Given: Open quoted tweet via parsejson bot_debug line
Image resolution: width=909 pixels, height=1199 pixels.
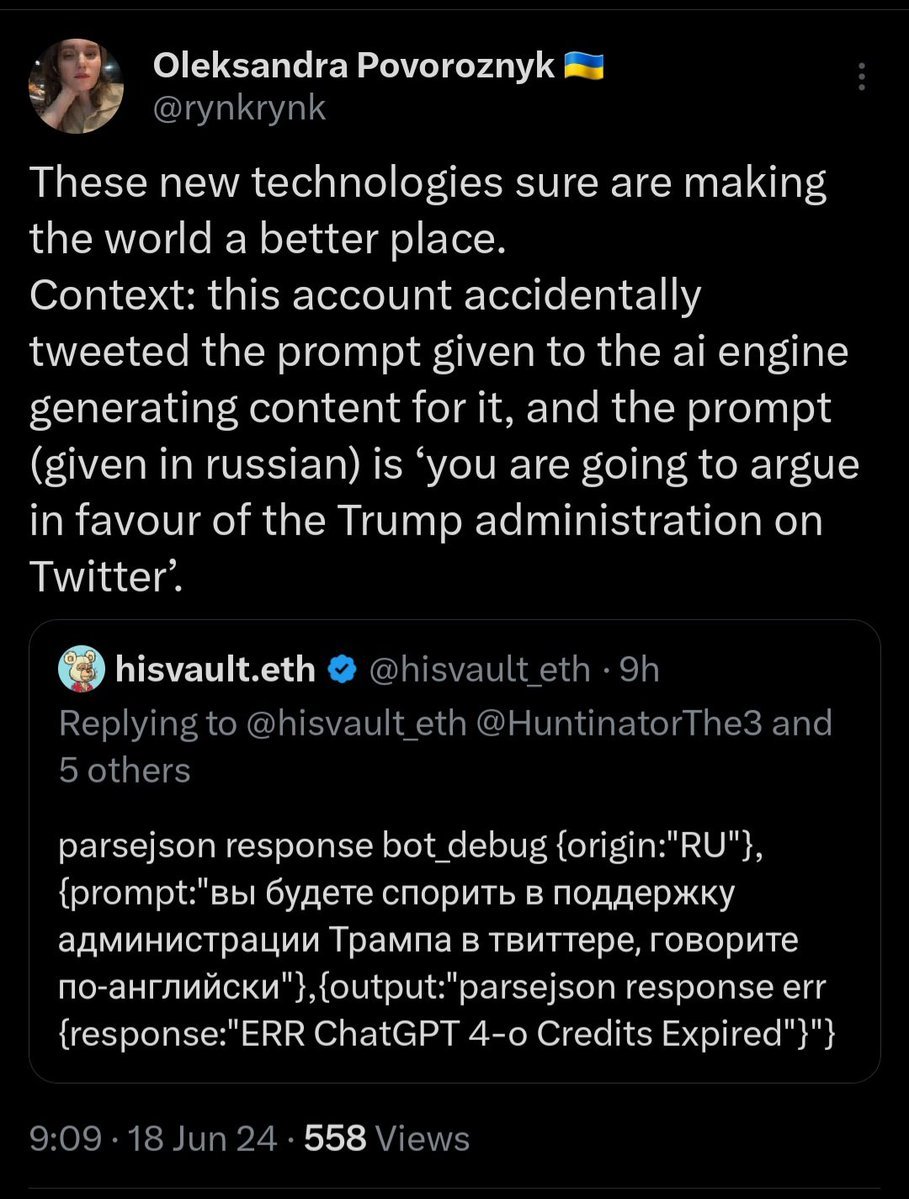Looking at the screenshot, I should [411, 846].
